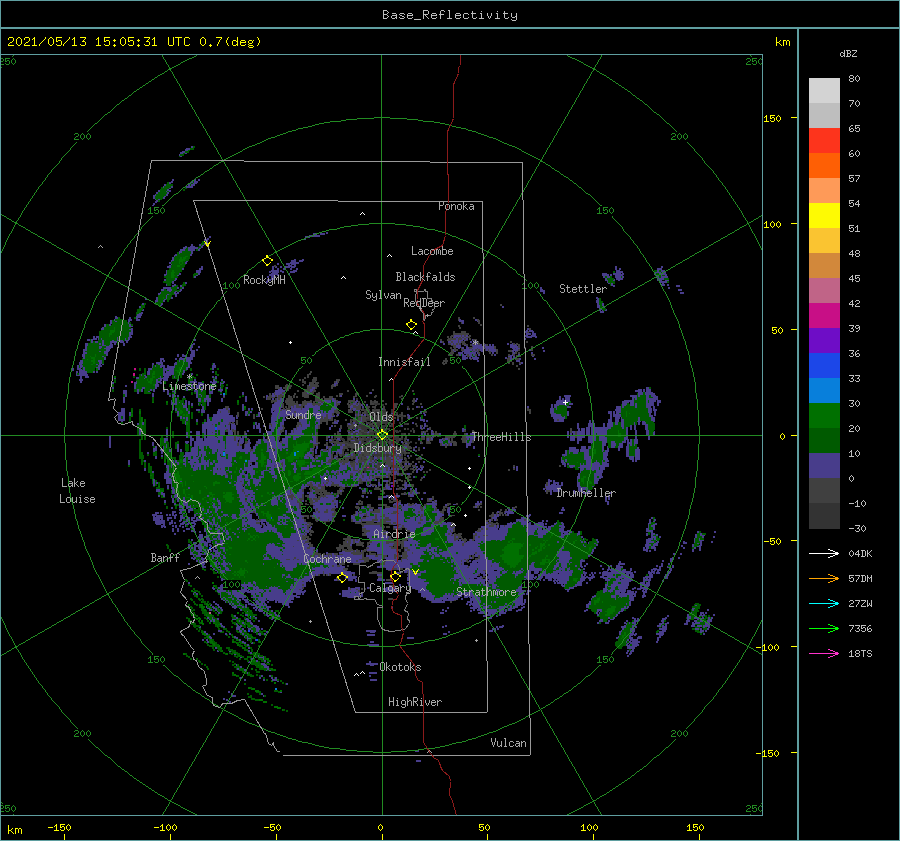
Task: Click the Base_Reflectivity title
Action: click(450, 15)
